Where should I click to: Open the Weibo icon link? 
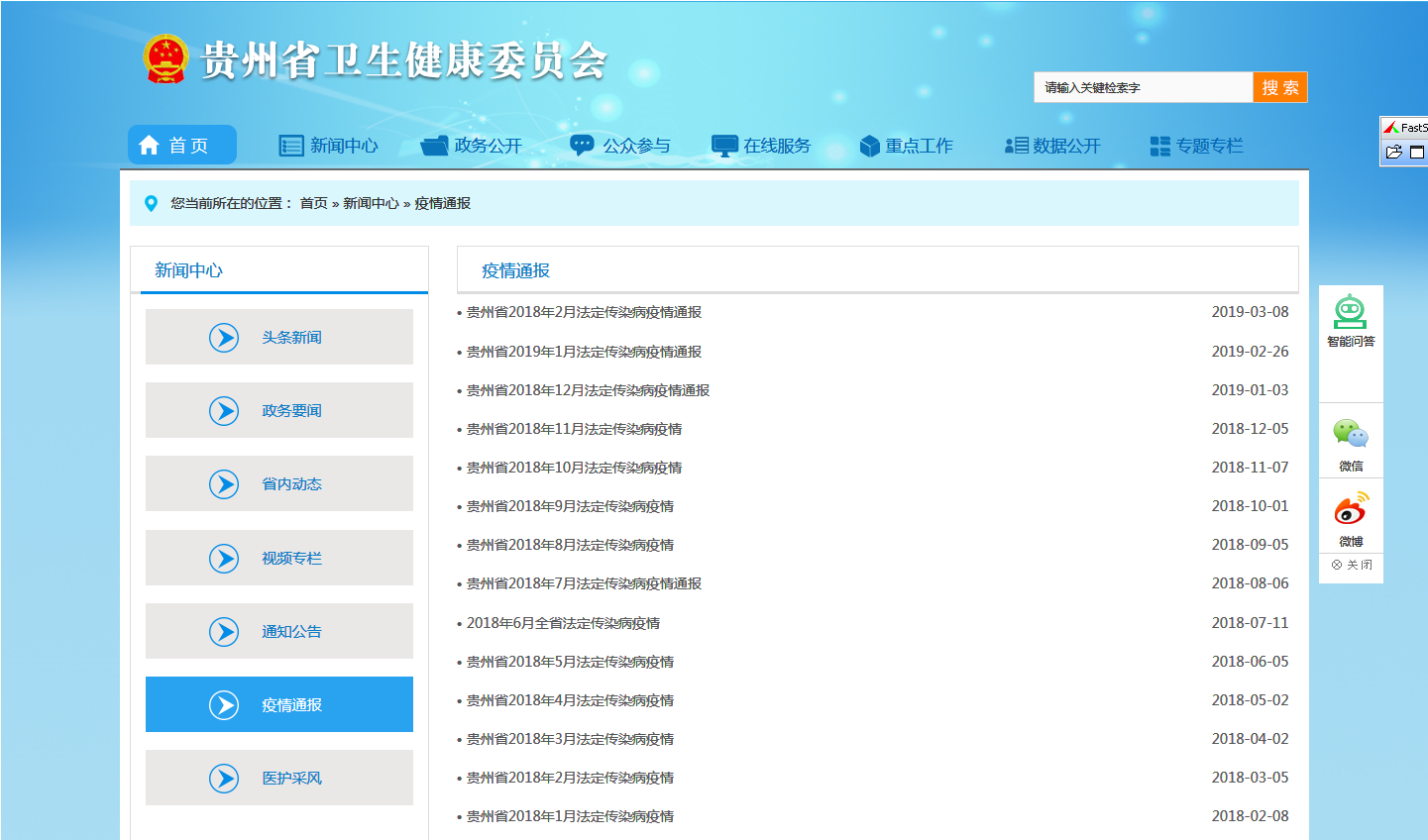pyautogui.click(x=1350, y=509)
